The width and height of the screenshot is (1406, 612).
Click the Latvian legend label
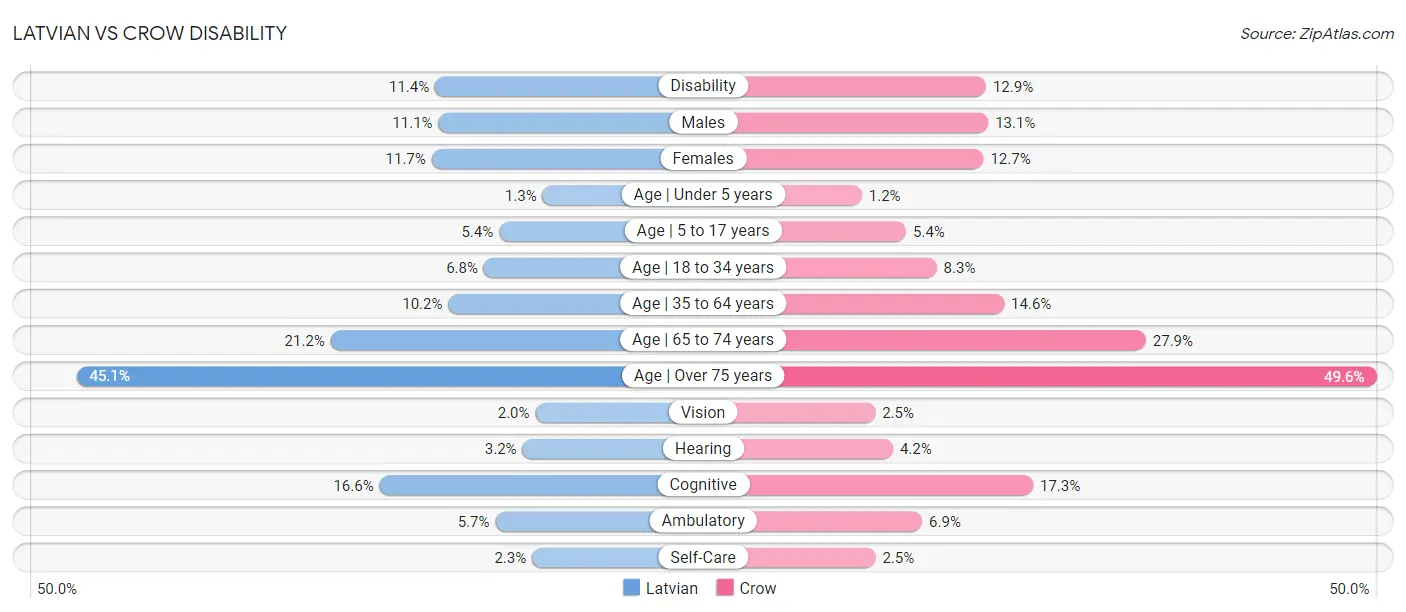coord(672,588)
